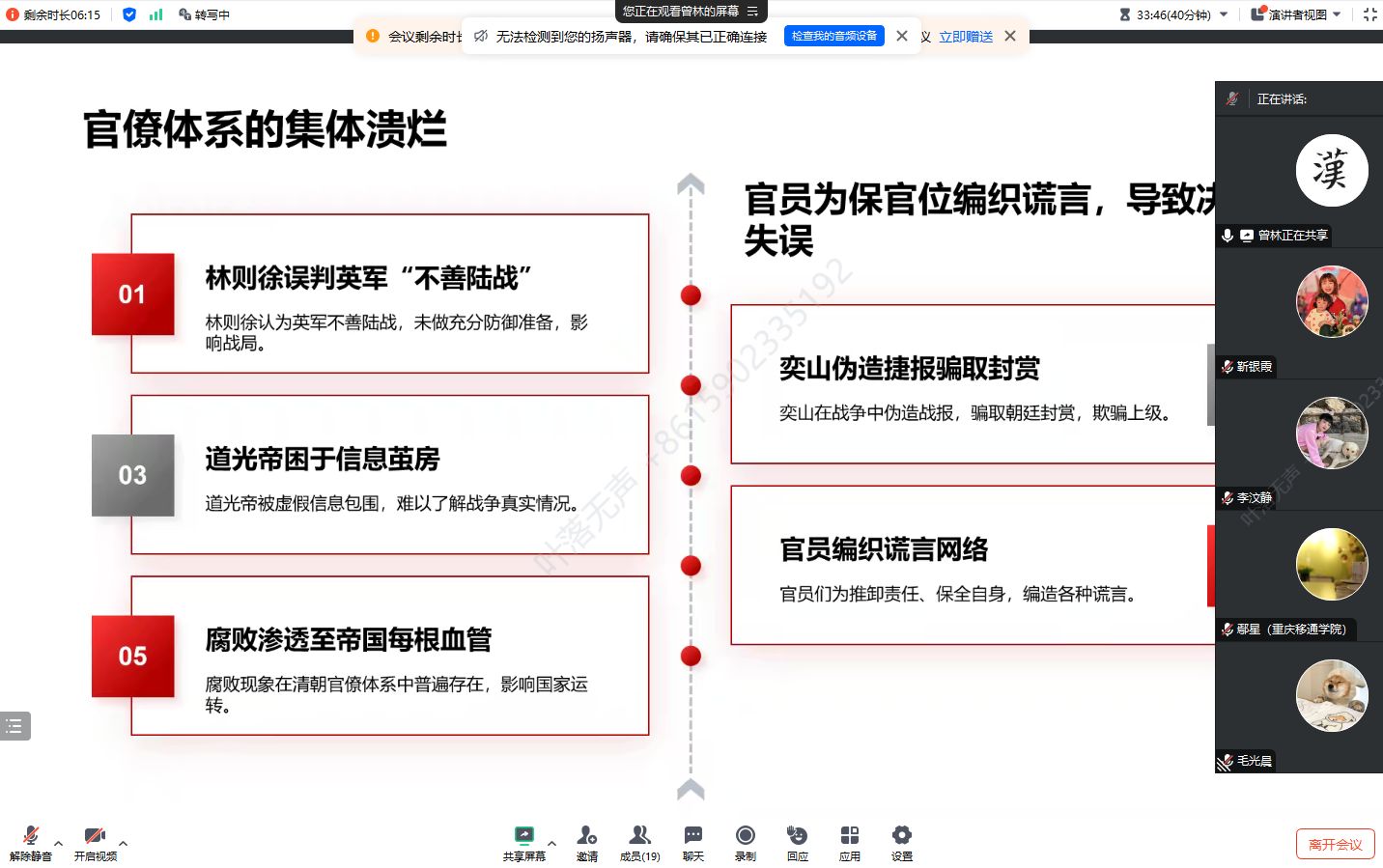Unmute the microphone with 解除静音
Image resolution: width=1383 pixels, height=868 pixels.
point(30,841)
